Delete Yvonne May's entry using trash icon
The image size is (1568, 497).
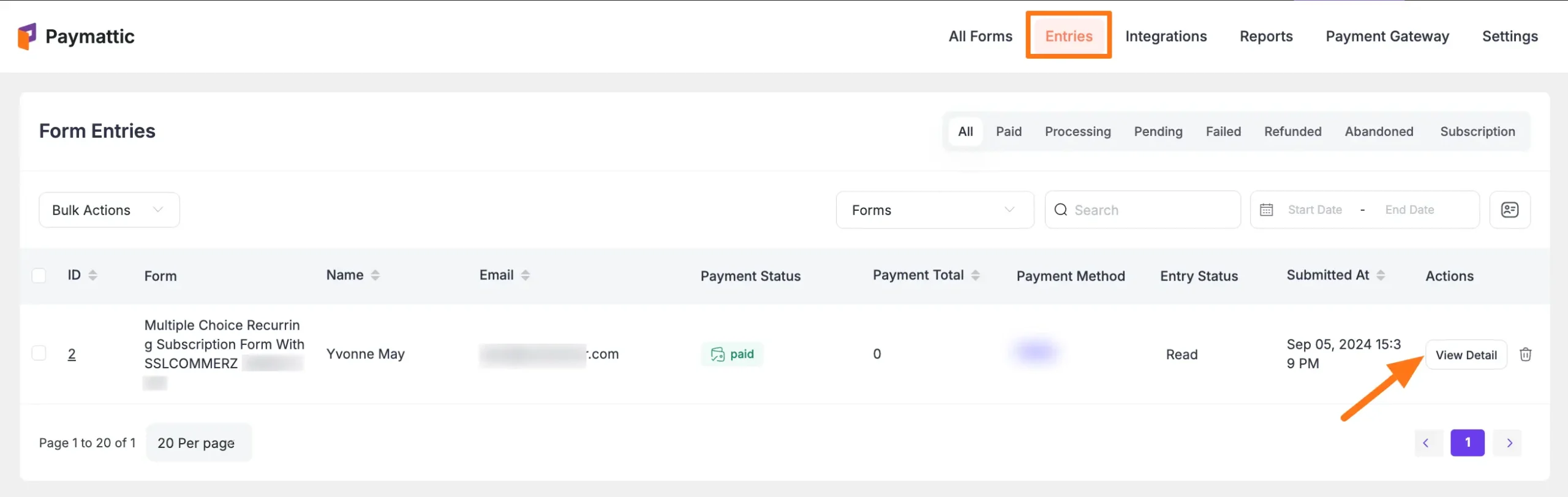click(x=1526, y=354)
